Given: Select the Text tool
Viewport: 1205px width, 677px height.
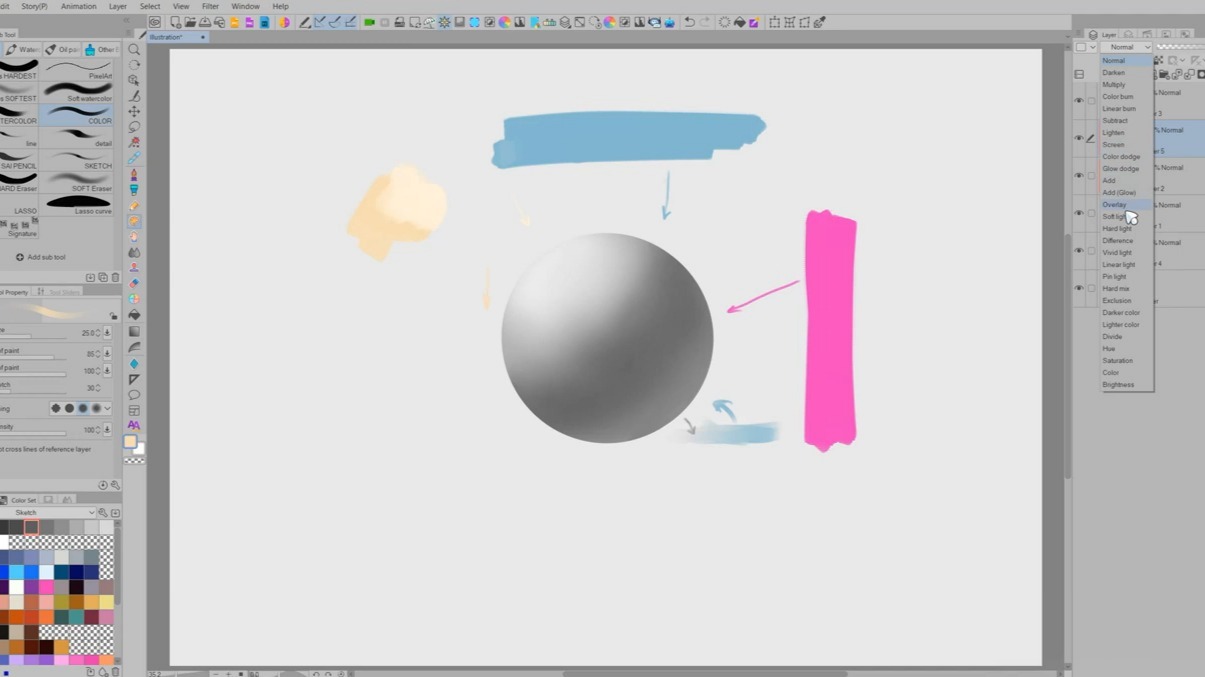Looking at the screenshot, I should point(134,426).
